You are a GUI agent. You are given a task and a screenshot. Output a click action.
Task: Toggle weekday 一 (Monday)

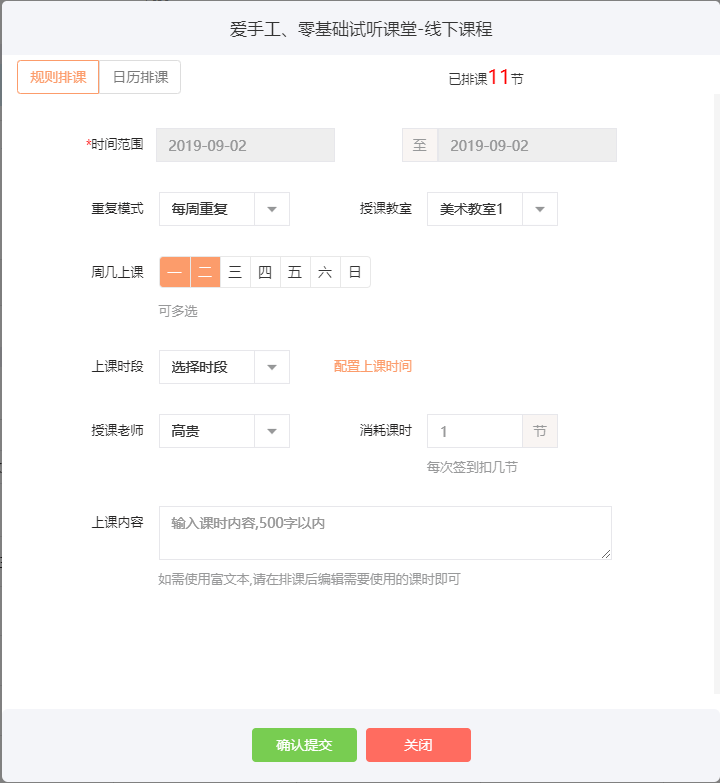point(175,272)
